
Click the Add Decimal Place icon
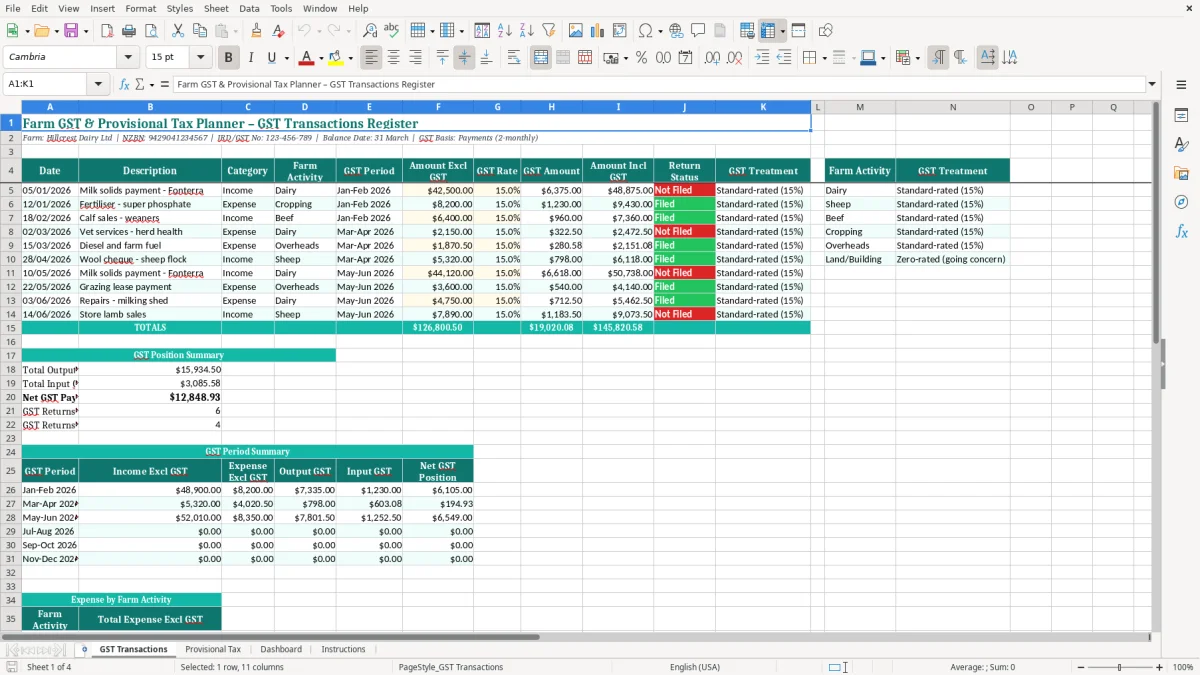(712, 58)
